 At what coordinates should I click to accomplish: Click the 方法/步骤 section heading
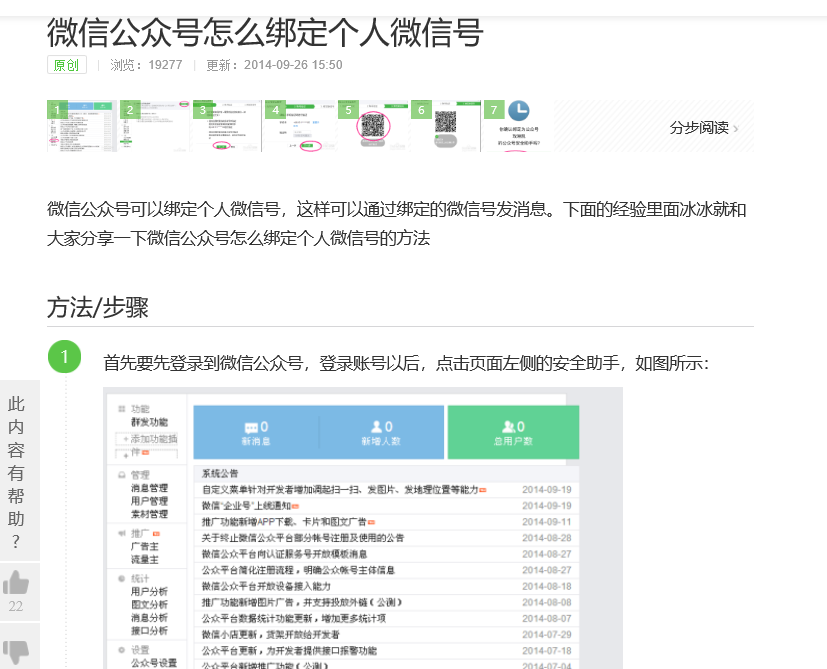click(x=98, y=307)
